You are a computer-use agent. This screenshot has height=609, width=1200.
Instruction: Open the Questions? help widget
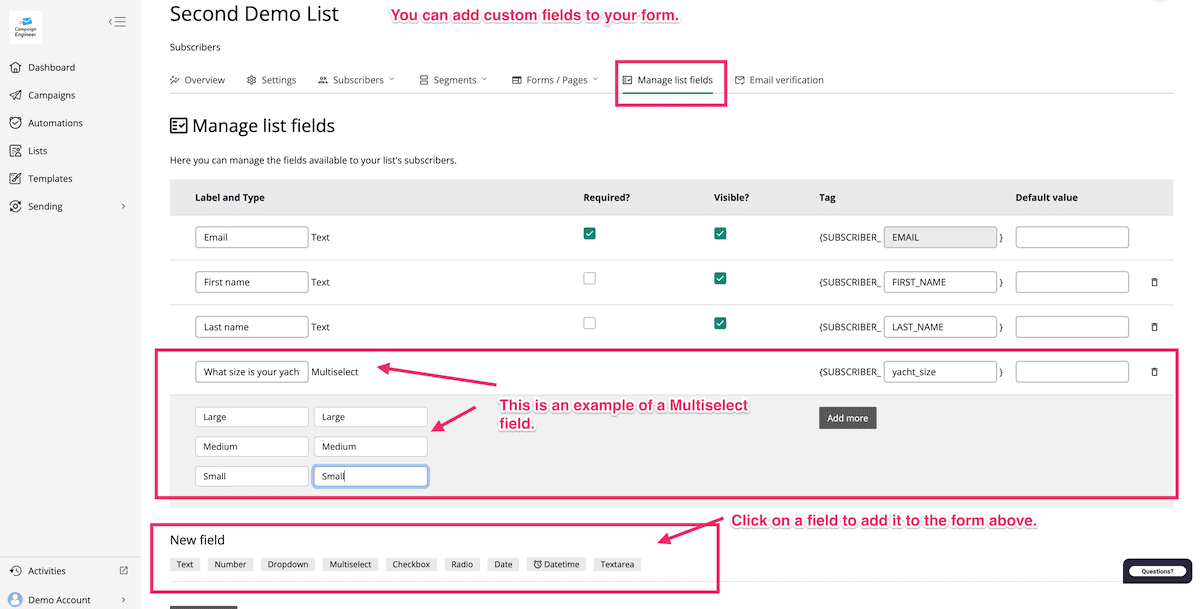click(1157, 571)
